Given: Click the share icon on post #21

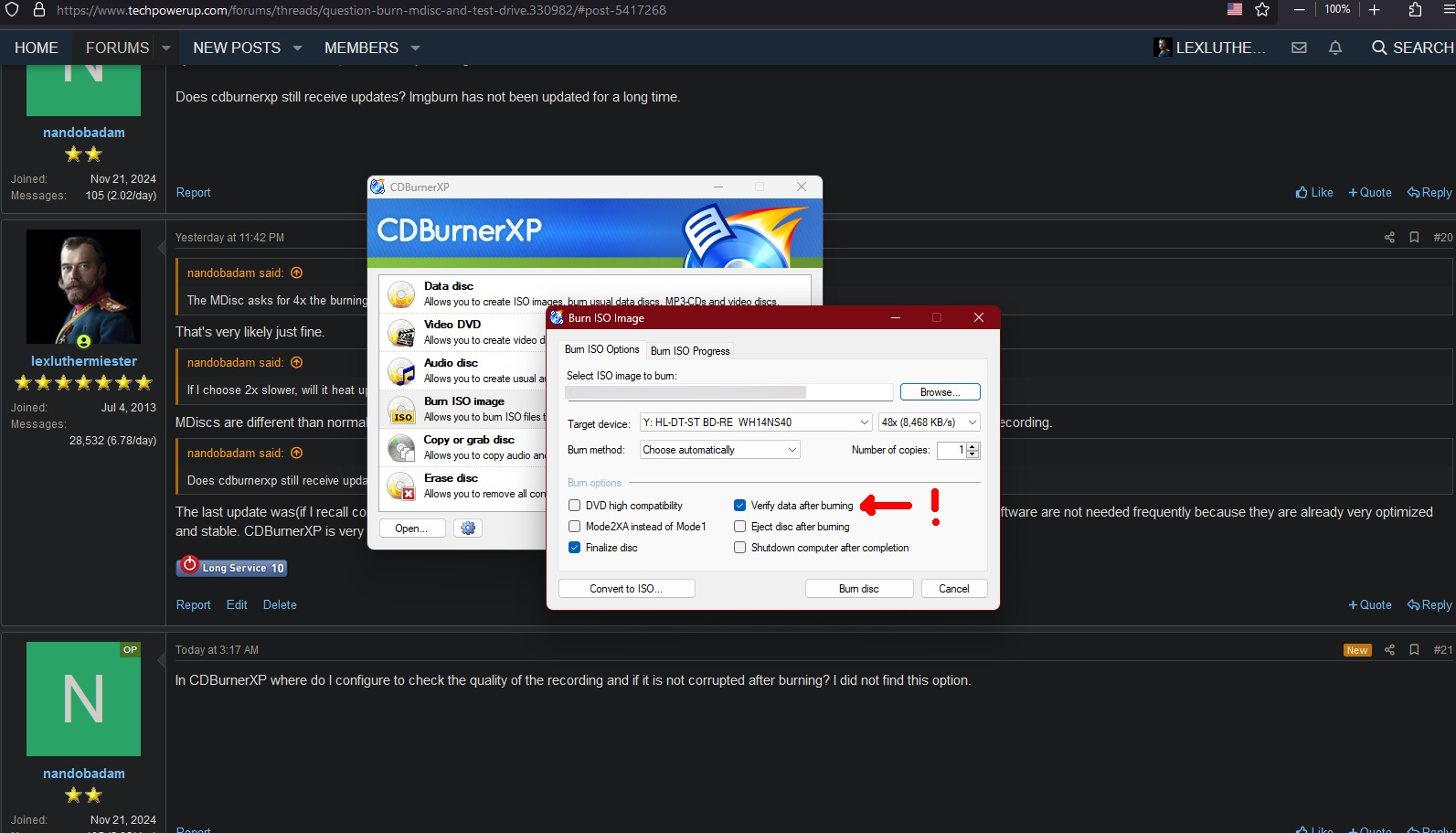Looking at the screenshot, I should pyautogui.click(x=1389, y=650).
